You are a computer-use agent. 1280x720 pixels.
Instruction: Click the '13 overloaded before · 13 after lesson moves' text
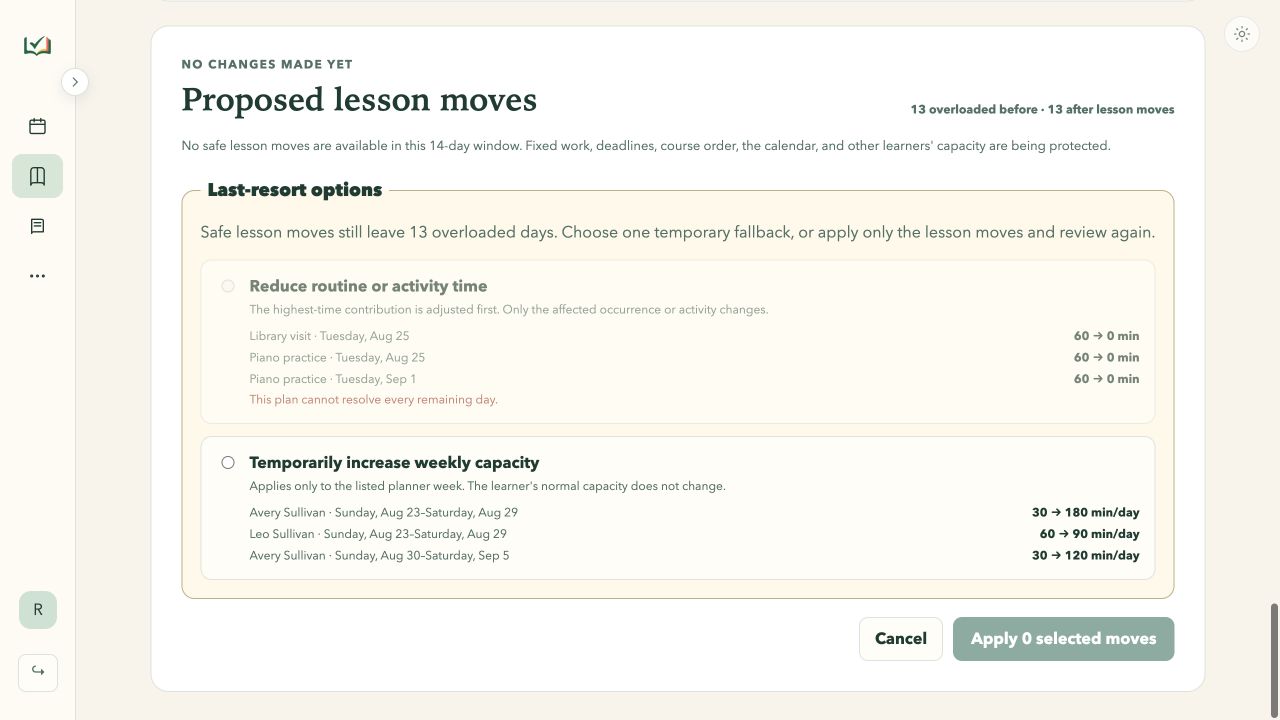1042,110
